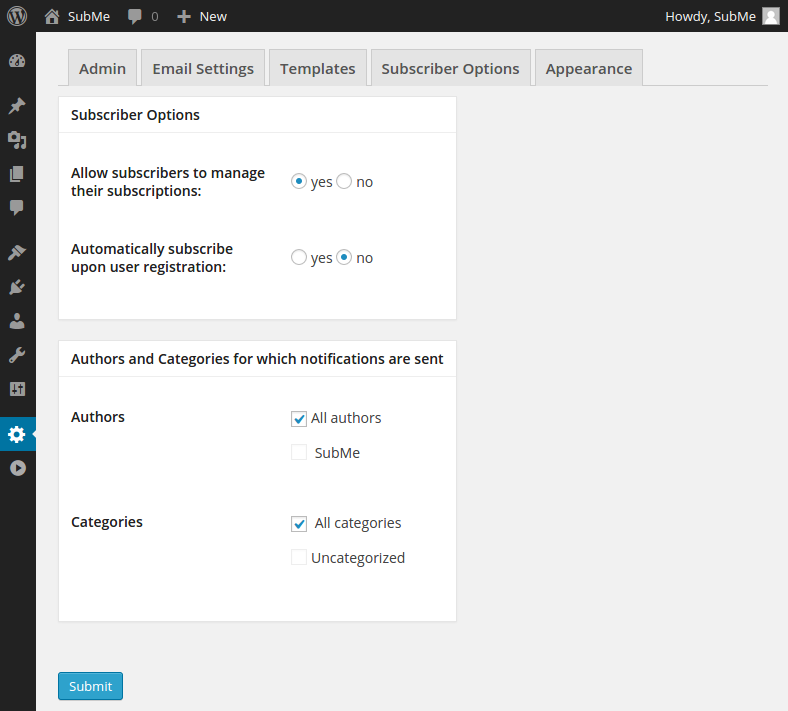The height and width of the screenshot is (711, 788).
Task: Check the SubMe author checkbox
Action: point(299,452)
